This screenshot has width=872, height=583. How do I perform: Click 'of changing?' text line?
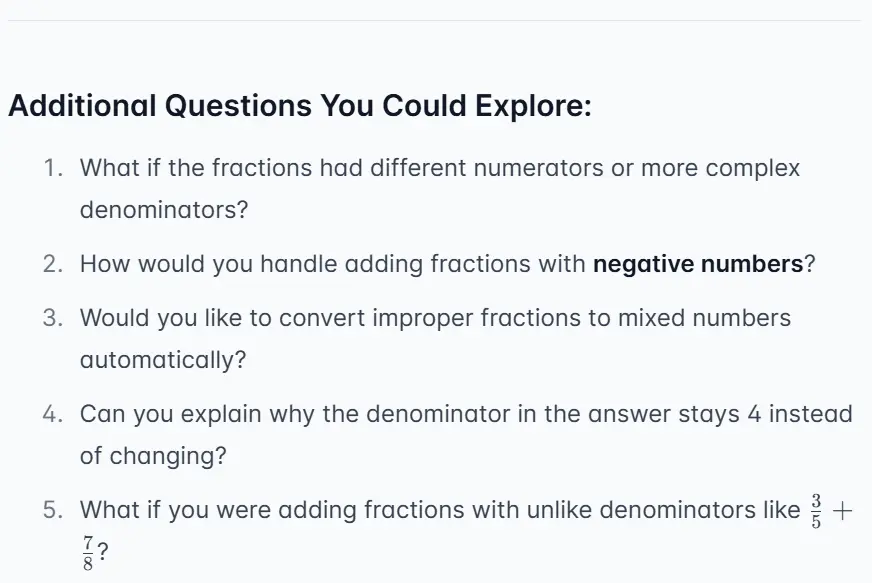tap(153, 456)
